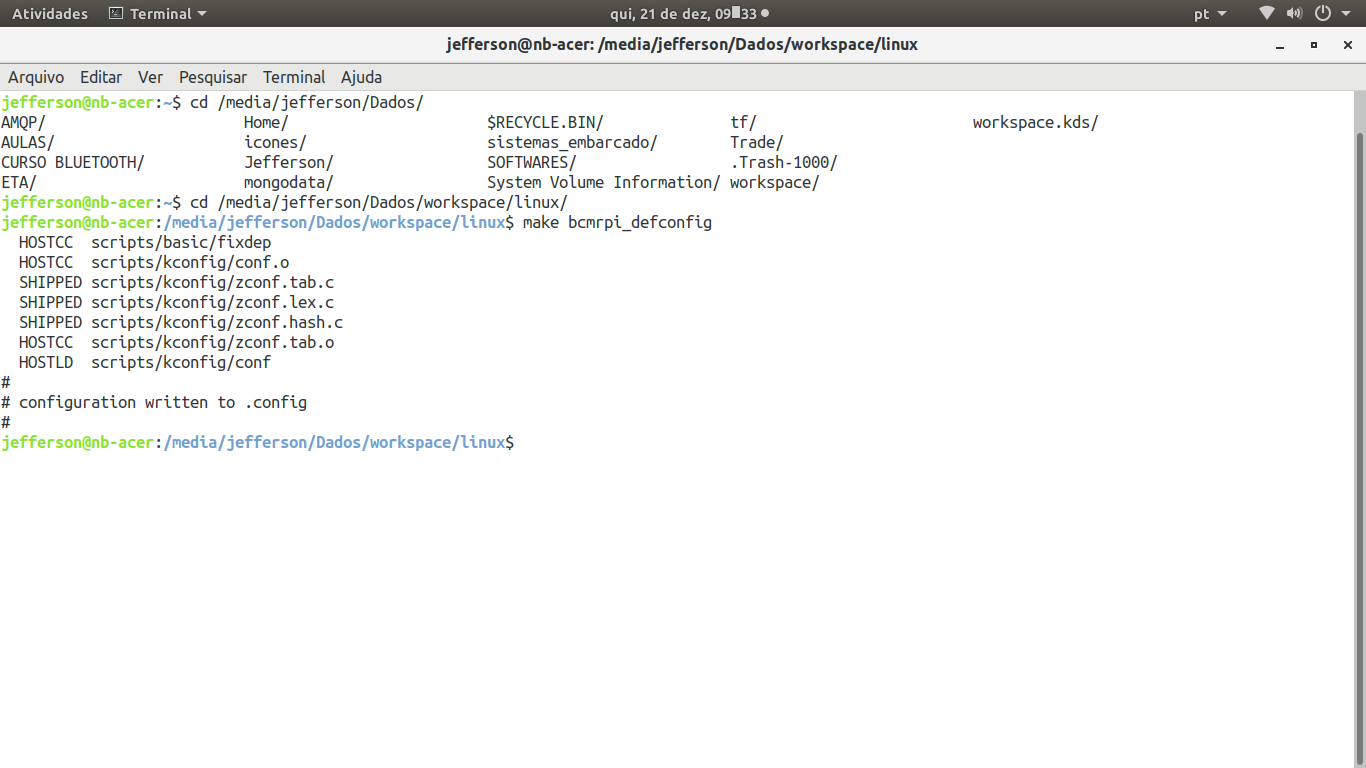Screen dimensions: 1366x768
Task: Click the Home/ directory entry
Action: tap(266, 122)
